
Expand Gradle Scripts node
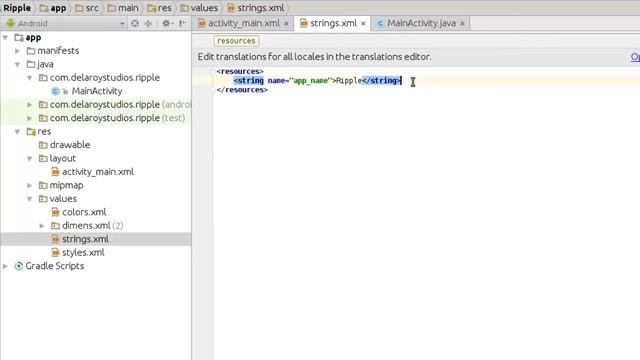[5, 266]
